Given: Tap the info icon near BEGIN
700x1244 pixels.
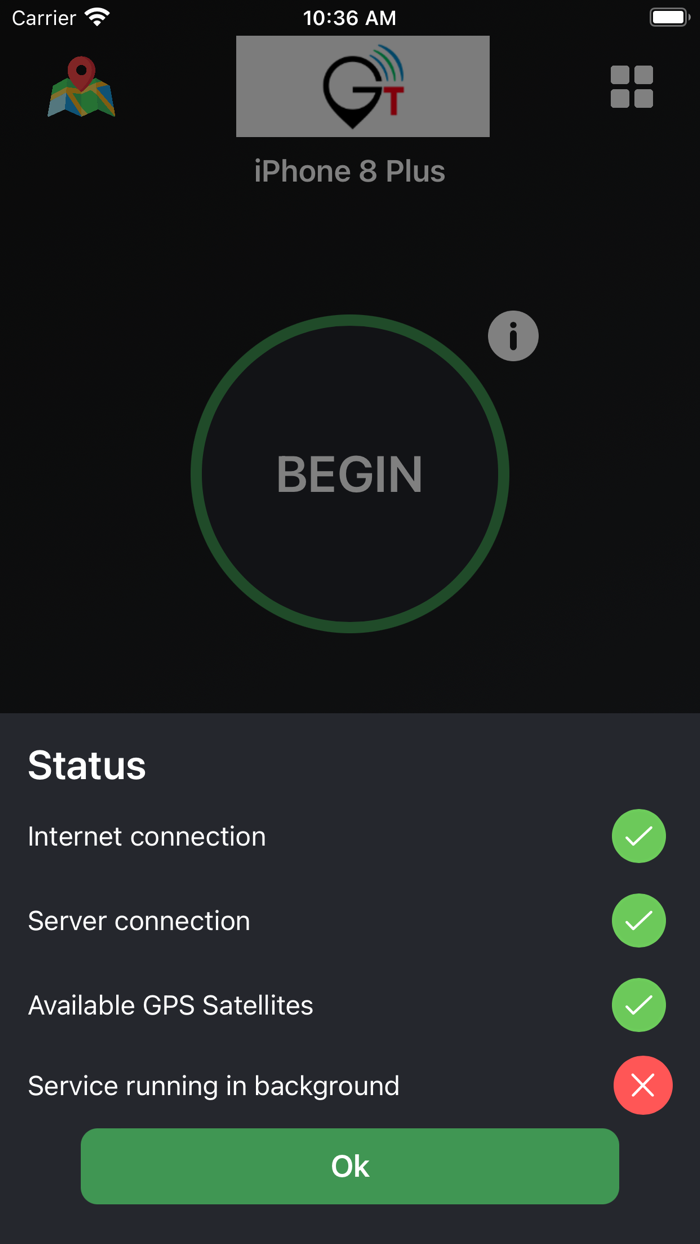Looking at the screenshot, I should 513,336.
